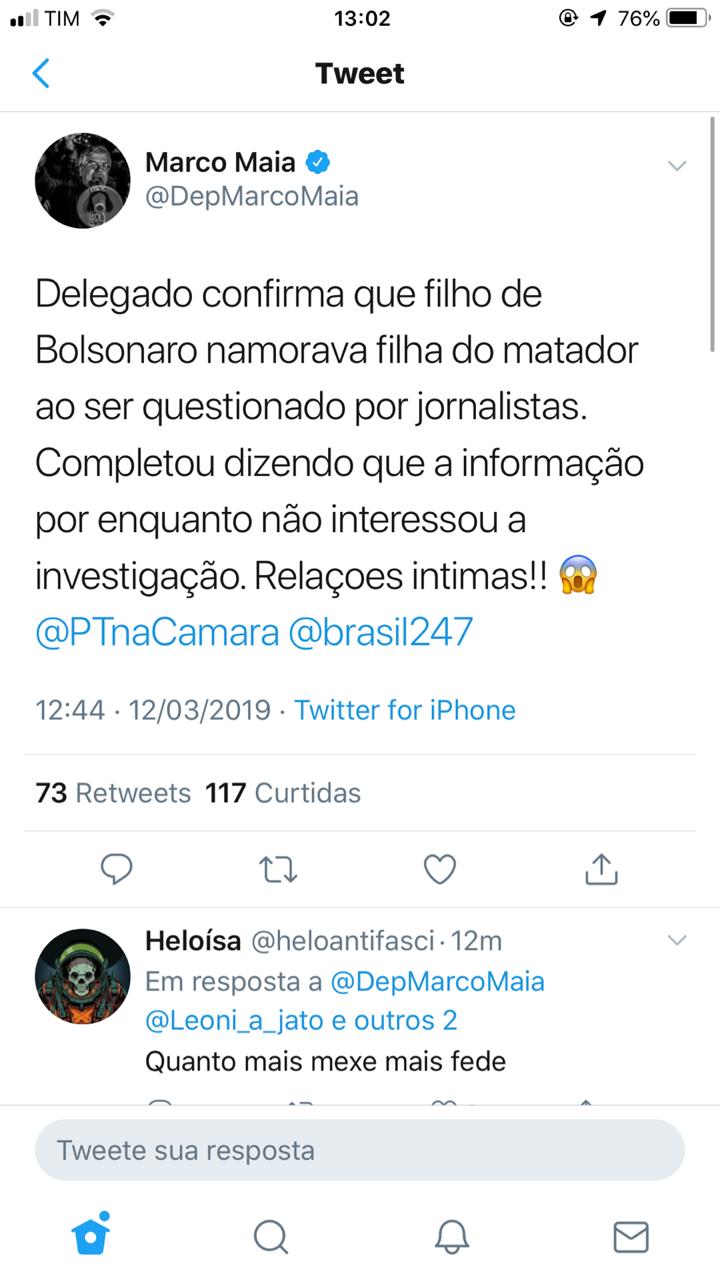Reply to Marco Maia's tweet
Viewport: 720px width, 1280px height.
117,869
